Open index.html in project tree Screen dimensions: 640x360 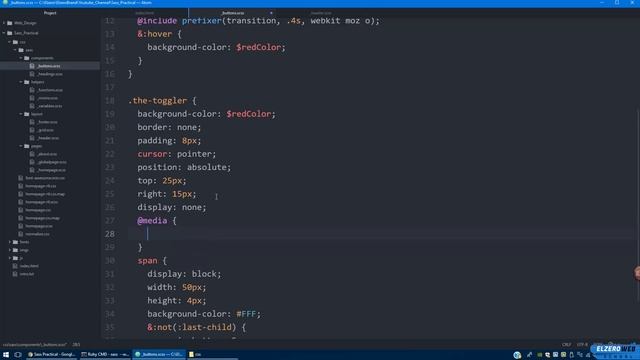[x=29, y=266]
